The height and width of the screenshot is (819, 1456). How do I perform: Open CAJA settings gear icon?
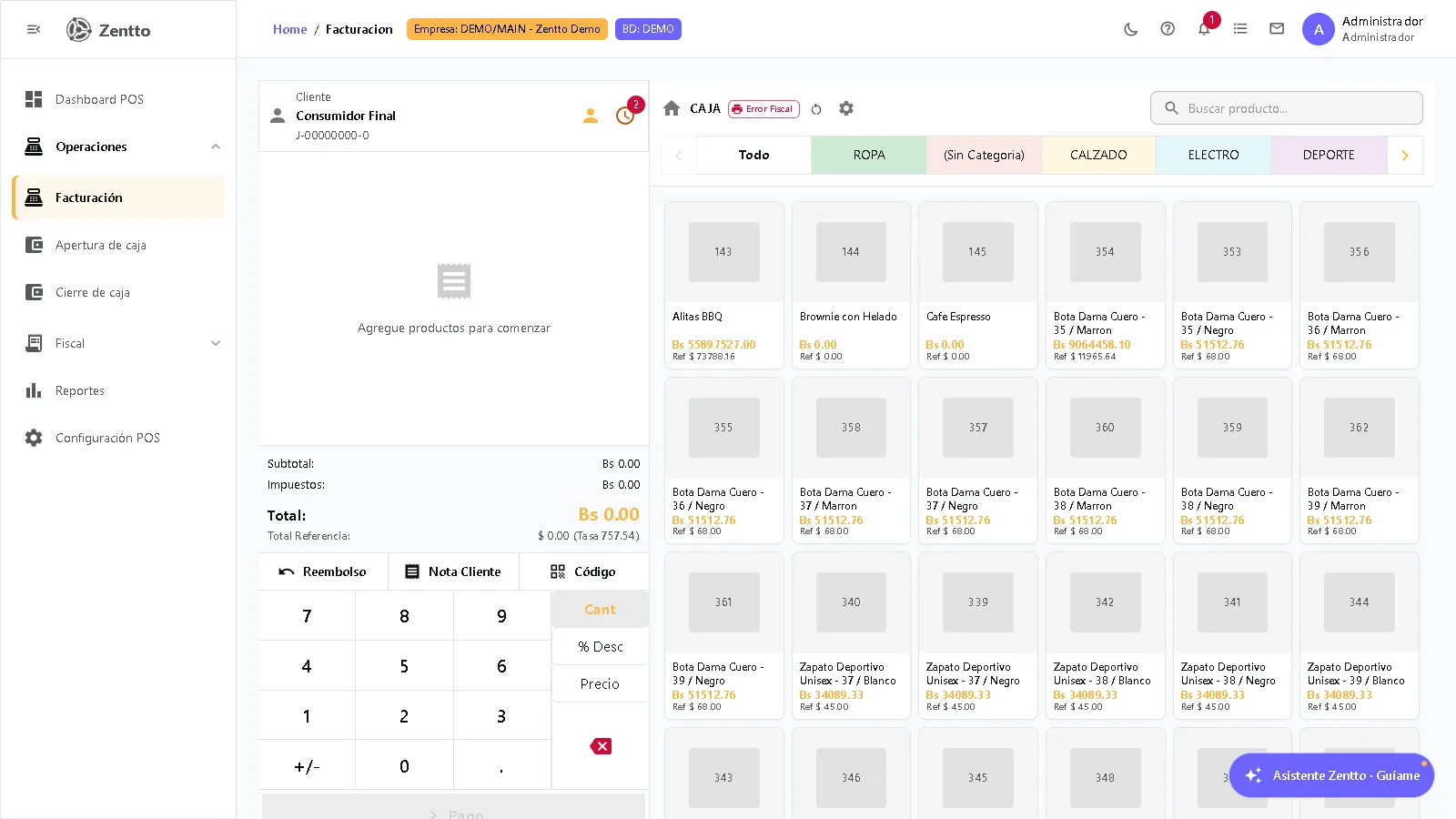click(846, 108)
